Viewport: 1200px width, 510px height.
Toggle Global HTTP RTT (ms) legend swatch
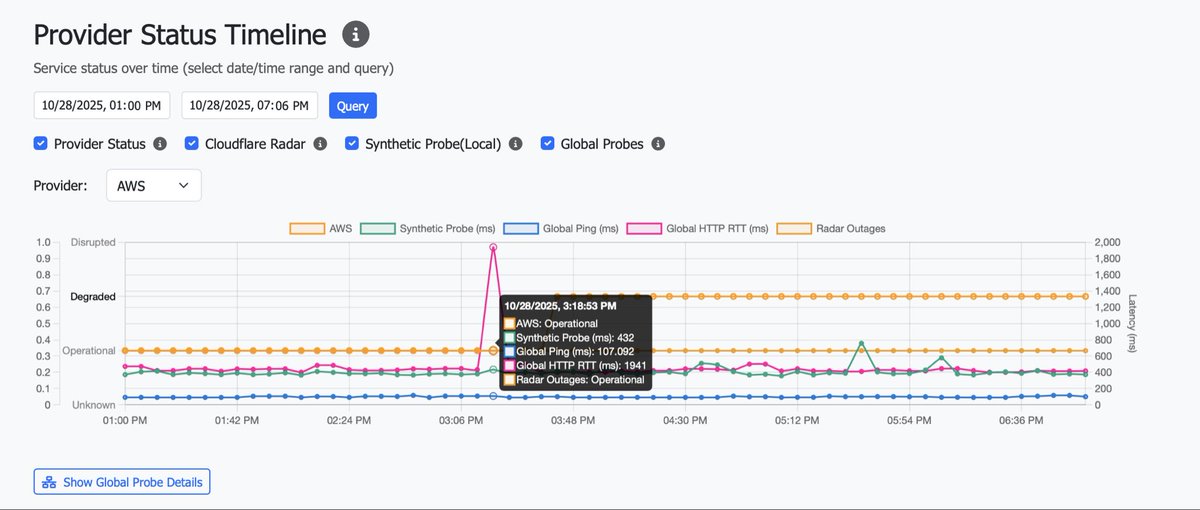pyautogui.click(x=644, y=228)
